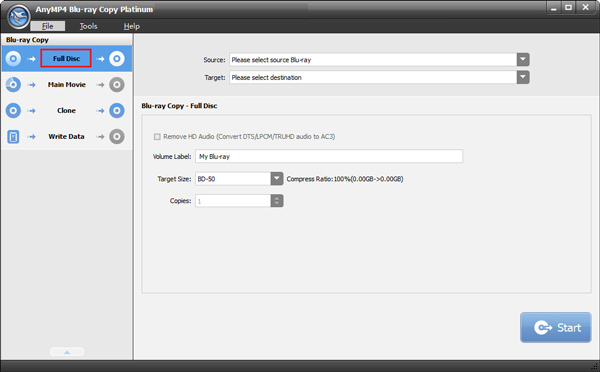Enable the Remove HD Audio checkbox

[x=157, y=137]
